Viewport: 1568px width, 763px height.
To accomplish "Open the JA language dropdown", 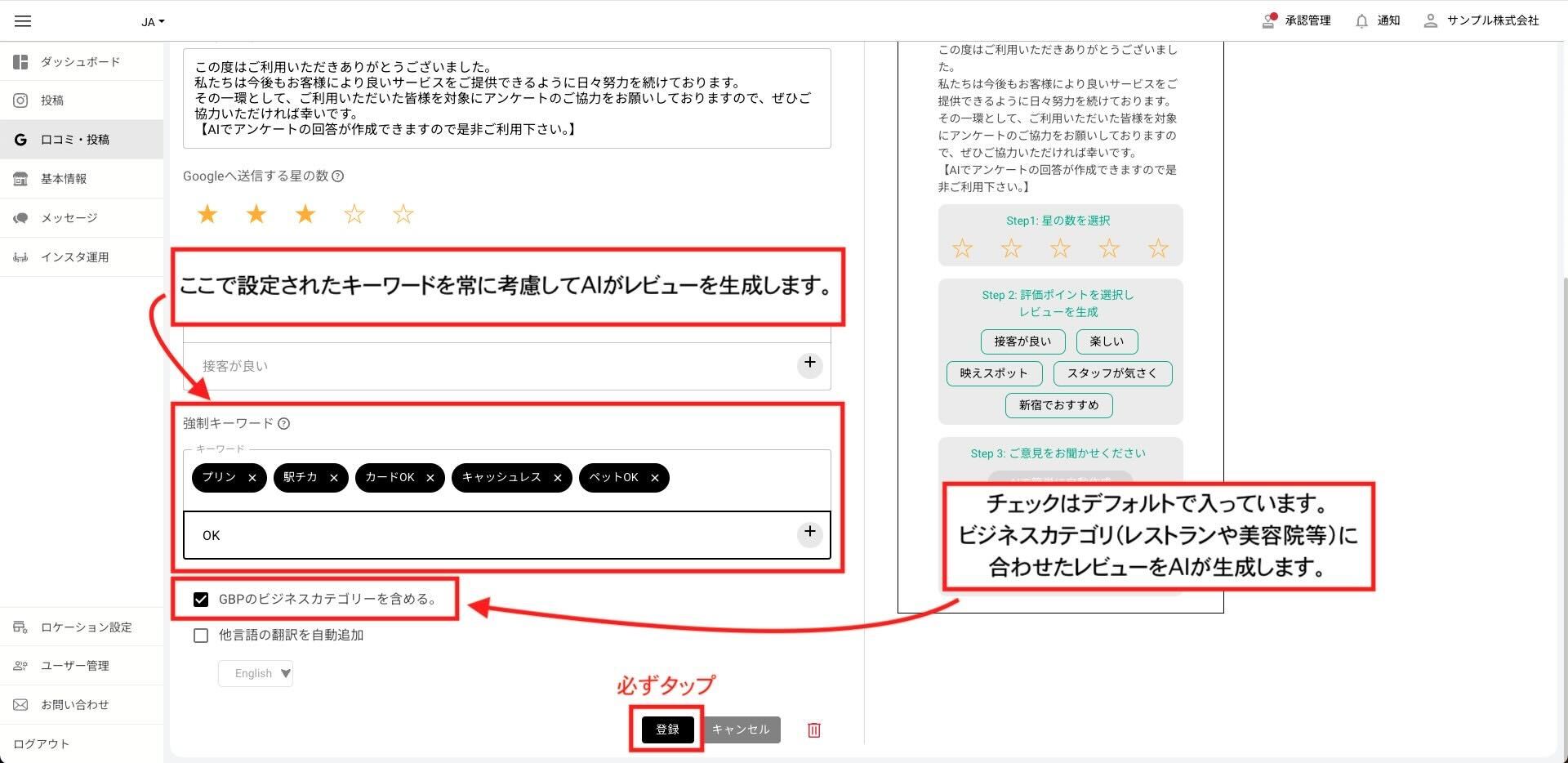I will pos(153,22).
